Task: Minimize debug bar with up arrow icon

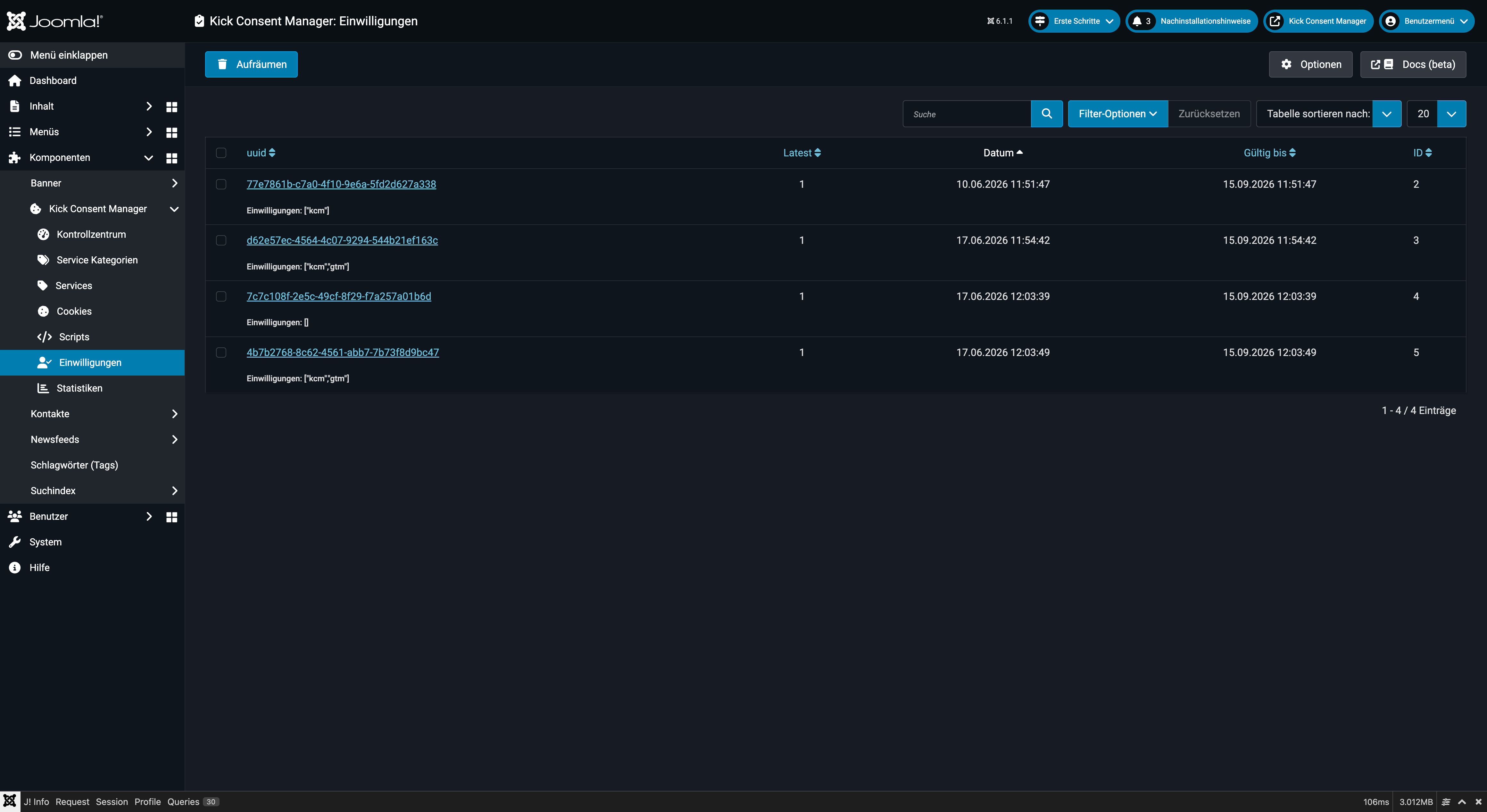Action: click(x=1462, y=802)
